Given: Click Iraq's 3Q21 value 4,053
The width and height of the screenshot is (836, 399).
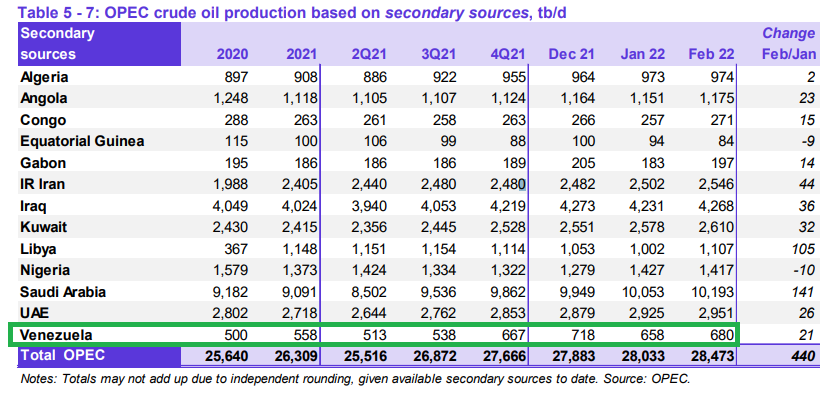Looking at the screenshot, I should tap(438, 206).
